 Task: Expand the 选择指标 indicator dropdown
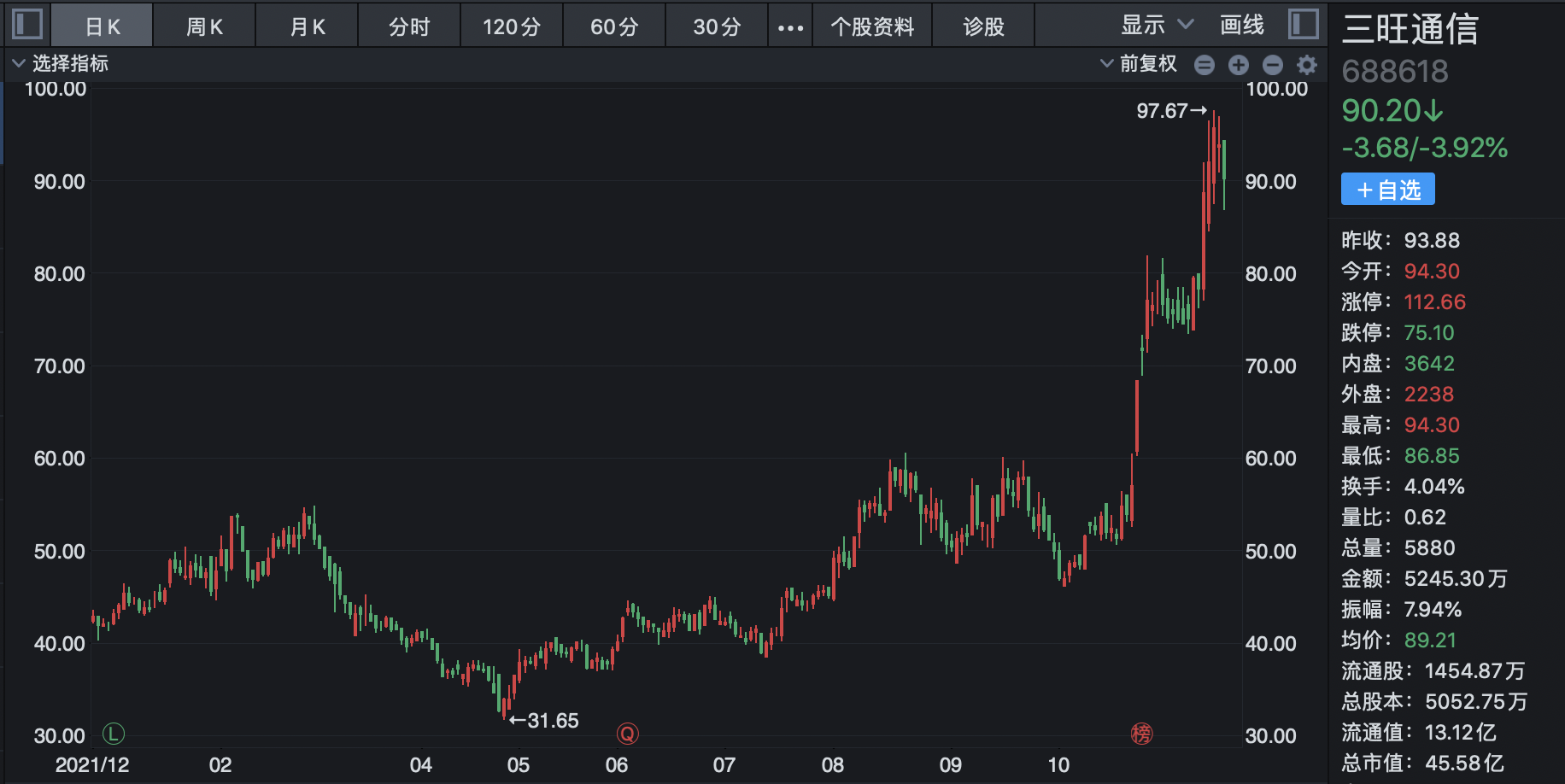[x=60, y=64]
